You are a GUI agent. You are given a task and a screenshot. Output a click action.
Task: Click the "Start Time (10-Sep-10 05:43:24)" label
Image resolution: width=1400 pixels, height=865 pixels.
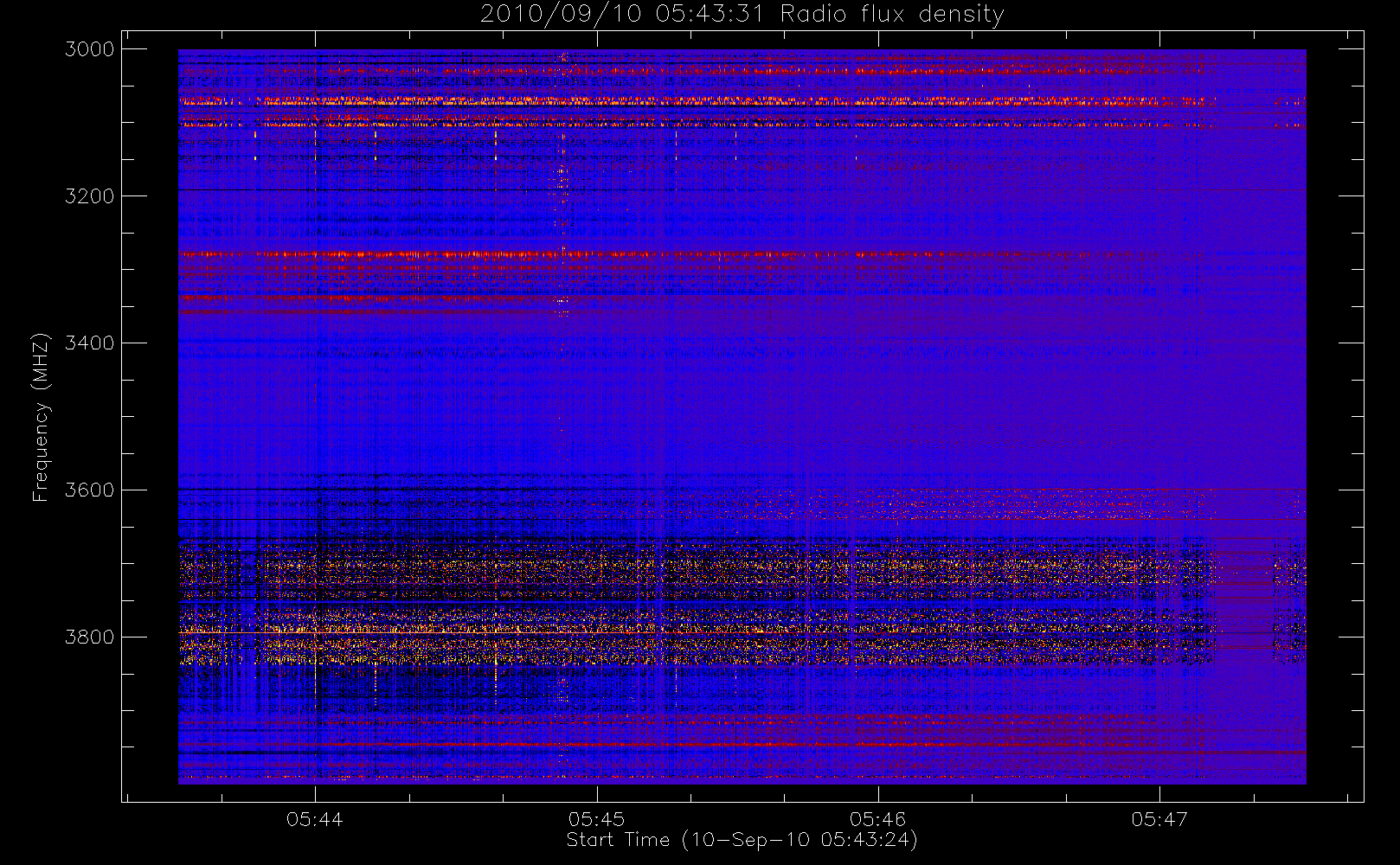[x=742, y=840]
